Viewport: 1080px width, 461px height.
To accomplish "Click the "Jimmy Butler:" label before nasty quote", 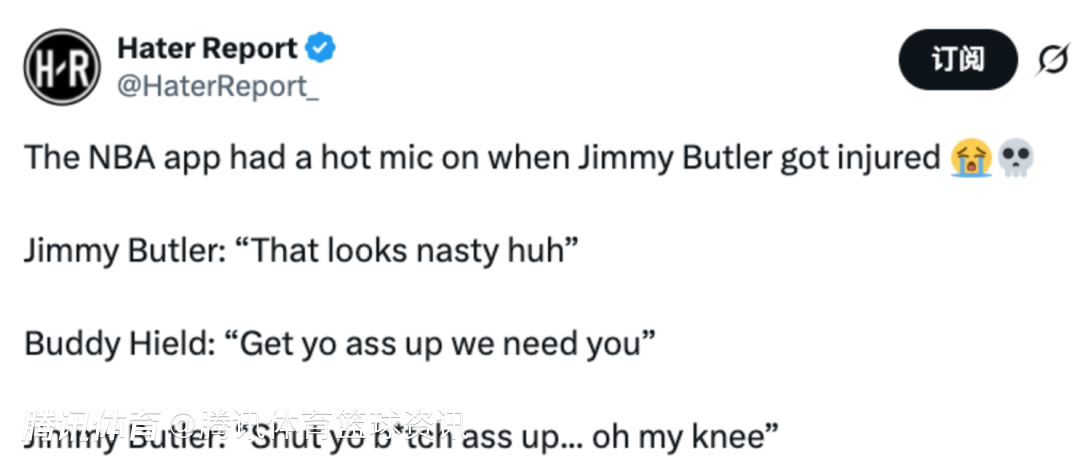I will [124, 250].
